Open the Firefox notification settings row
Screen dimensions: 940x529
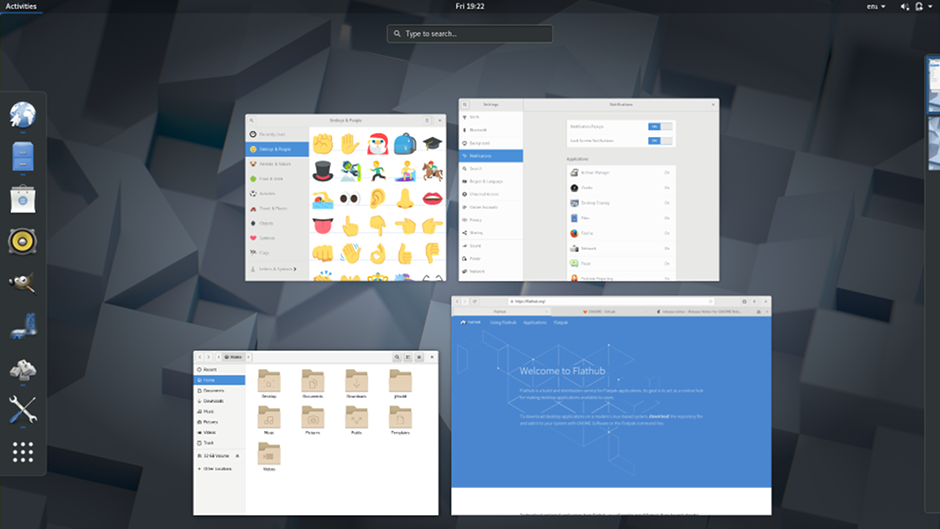point(621,233)
